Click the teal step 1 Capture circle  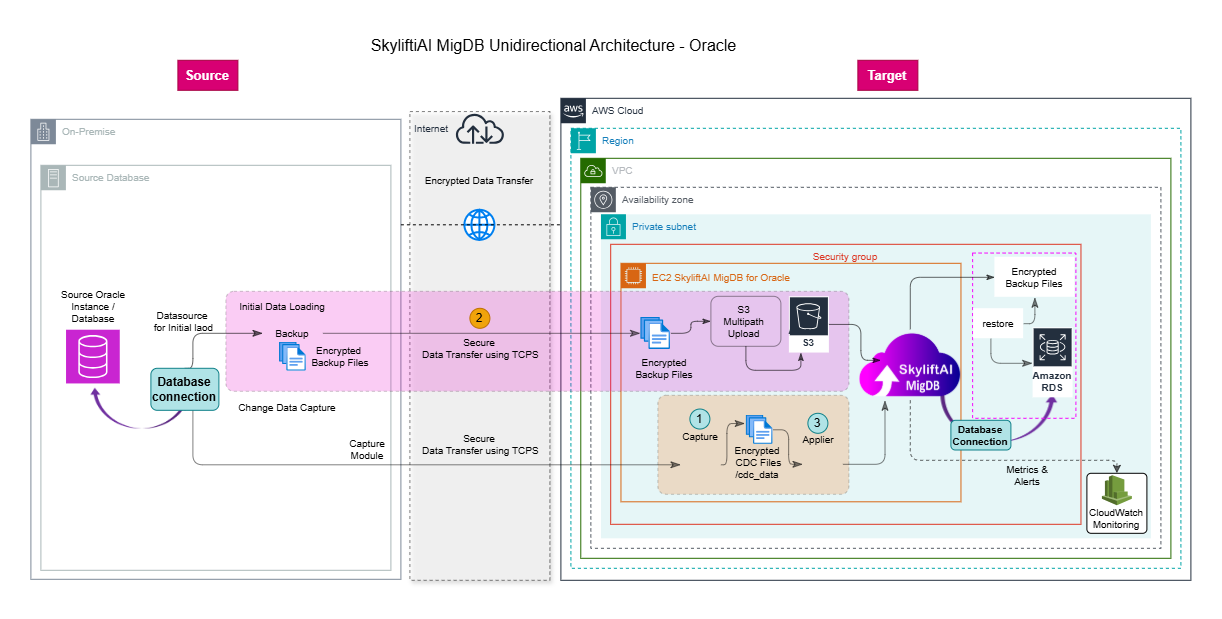coord(699,417)
